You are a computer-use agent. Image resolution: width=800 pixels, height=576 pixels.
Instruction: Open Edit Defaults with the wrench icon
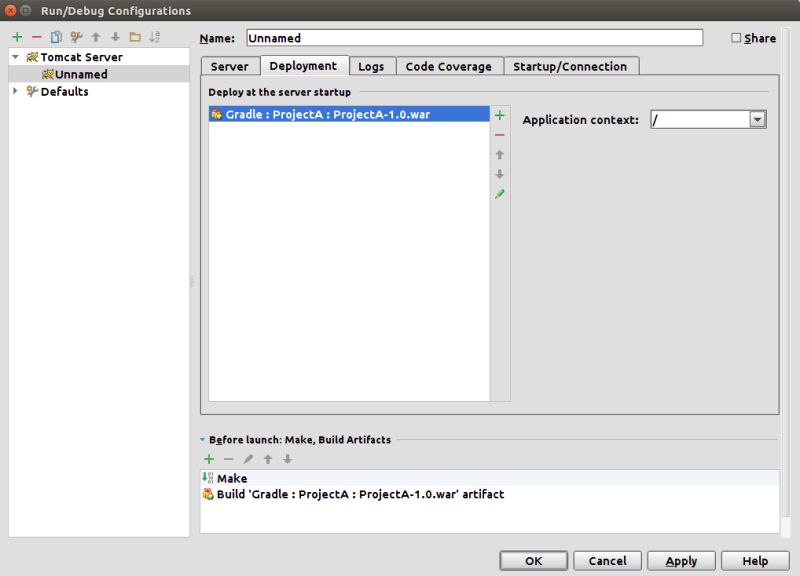click(76, 35)
